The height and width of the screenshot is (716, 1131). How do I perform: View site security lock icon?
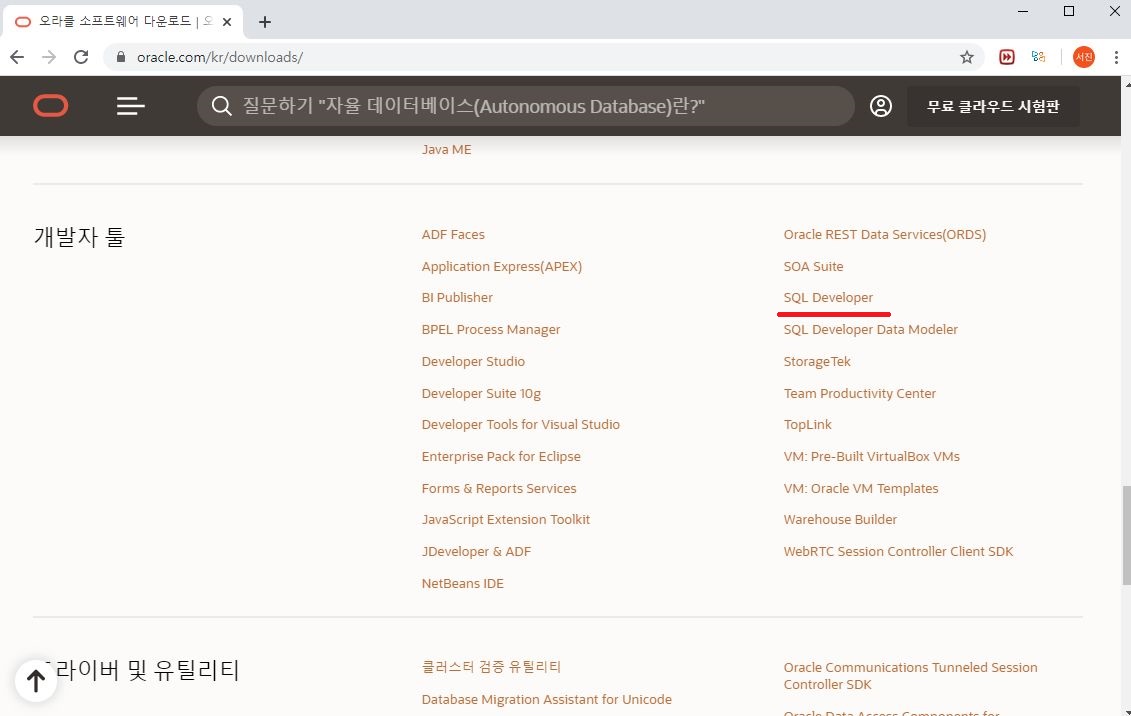[121, 57]
